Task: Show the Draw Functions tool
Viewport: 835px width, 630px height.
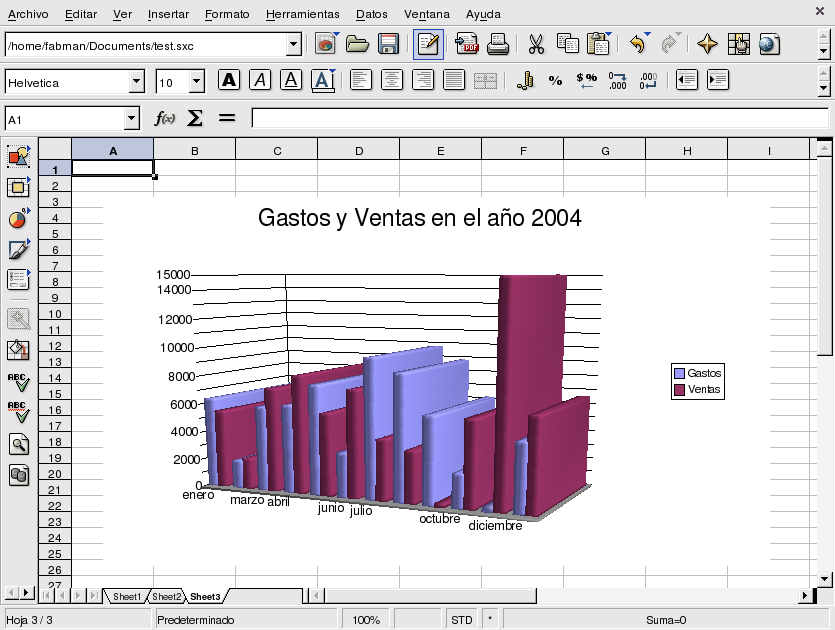Action: (x=19, y=249)
